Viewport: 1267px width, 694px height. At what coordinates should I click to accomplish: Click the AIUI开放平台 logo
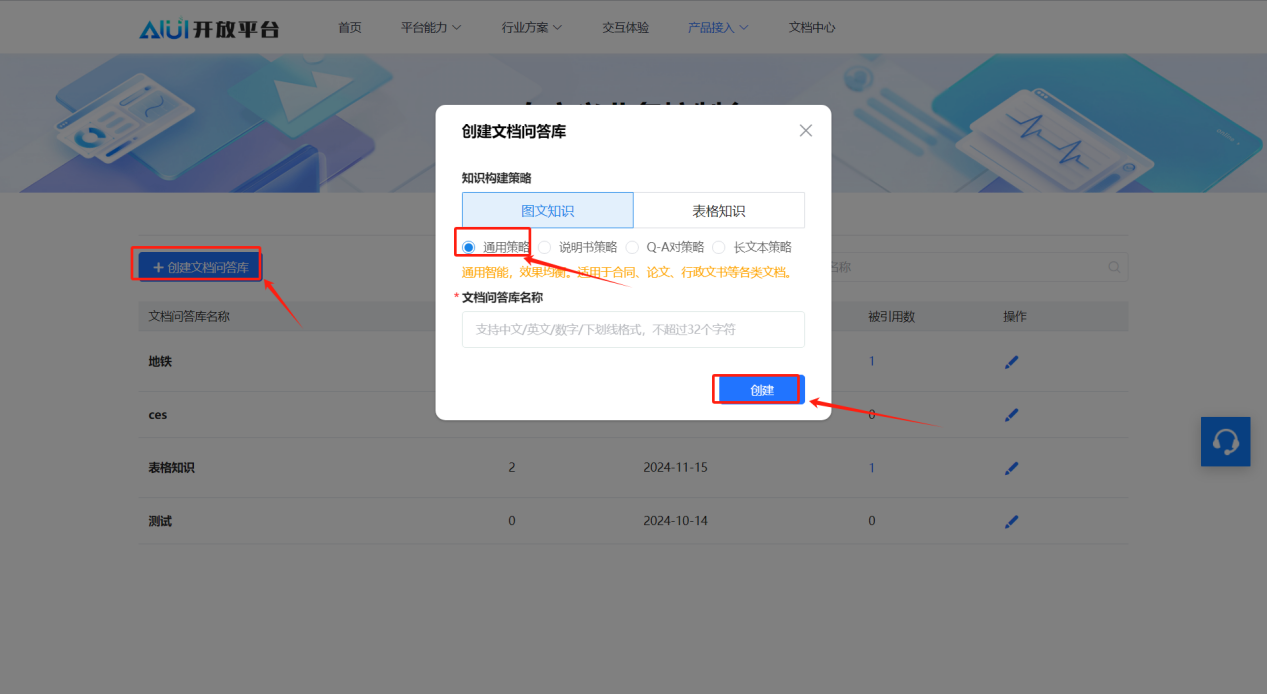[x=209, y=28]
